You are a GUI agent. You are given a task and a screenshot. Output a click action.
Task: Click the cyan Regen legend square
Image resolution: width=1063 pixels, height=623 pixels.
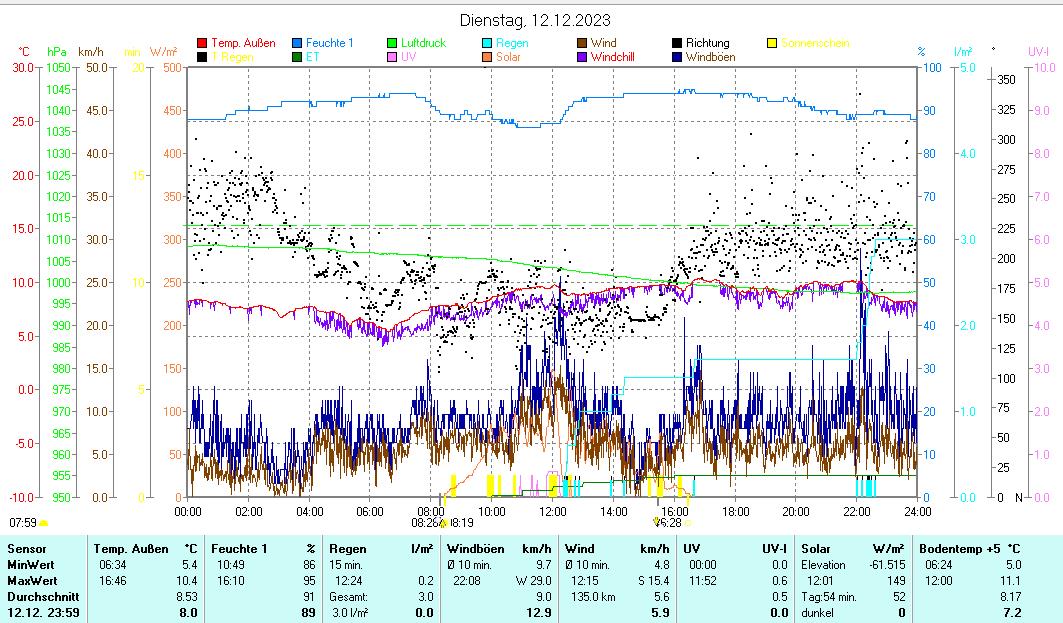[486, 43]
